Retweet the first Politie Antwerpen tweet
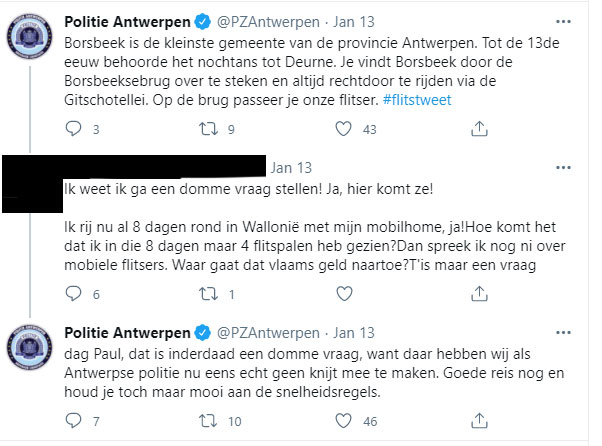 click(x=208, y=129)
